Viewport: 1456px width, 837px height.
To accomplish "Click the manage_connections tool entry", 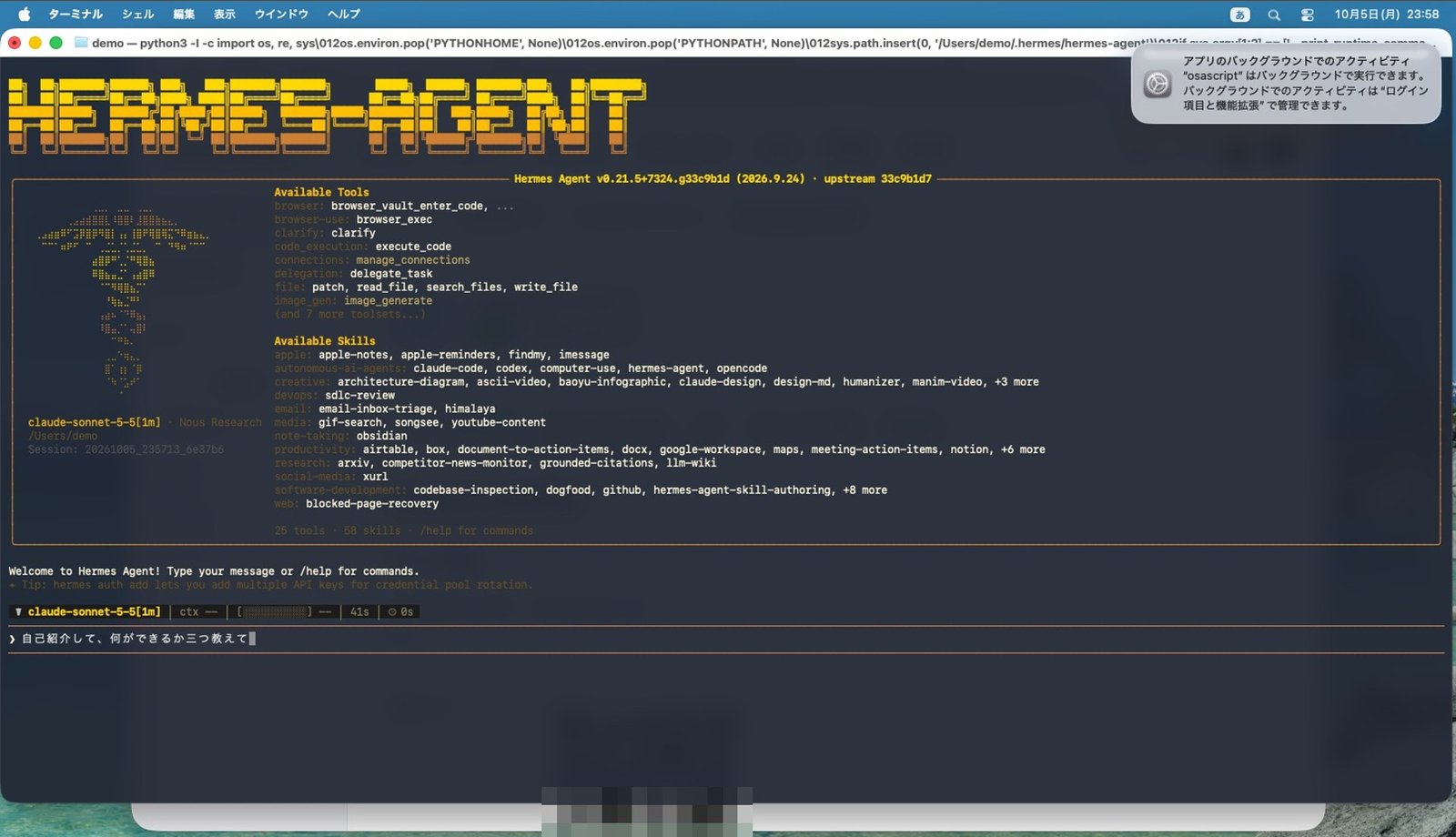I will pyautogui.click(x=413, y=260).
